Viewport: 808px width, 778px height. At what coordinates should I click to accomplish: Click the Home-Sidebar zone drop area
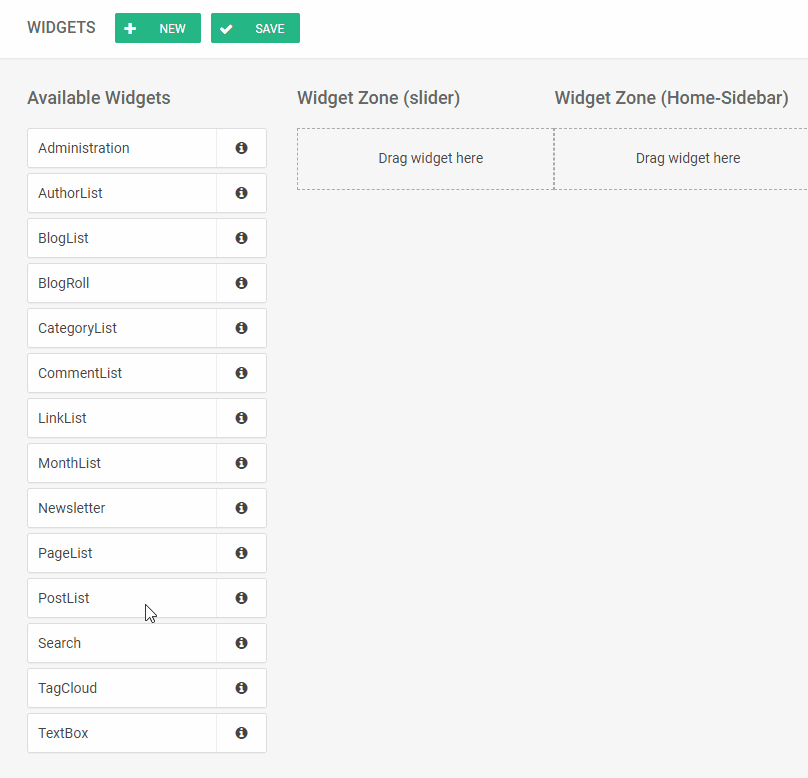681,159
